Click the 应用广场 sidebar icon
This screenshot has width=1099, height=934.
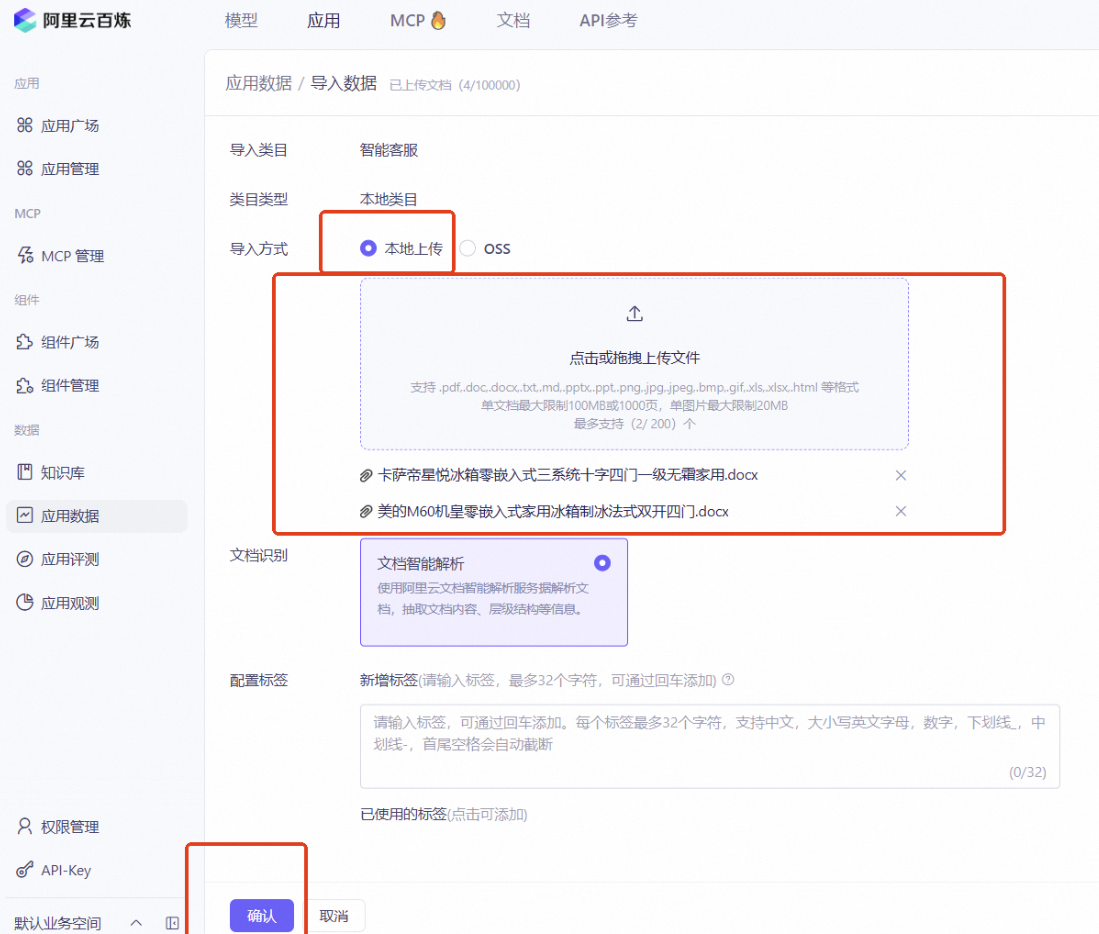coord(25,125)
